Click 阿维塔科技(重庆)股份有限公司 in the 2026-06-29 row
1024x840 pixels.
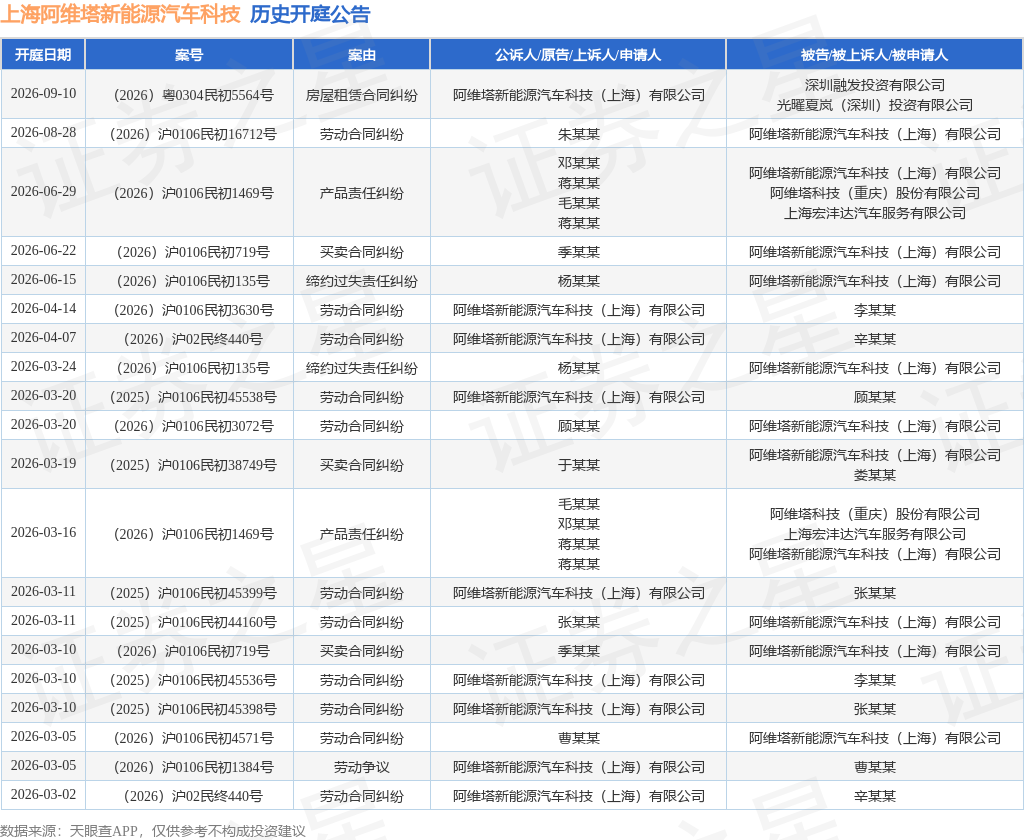click(x=874, y=193)
